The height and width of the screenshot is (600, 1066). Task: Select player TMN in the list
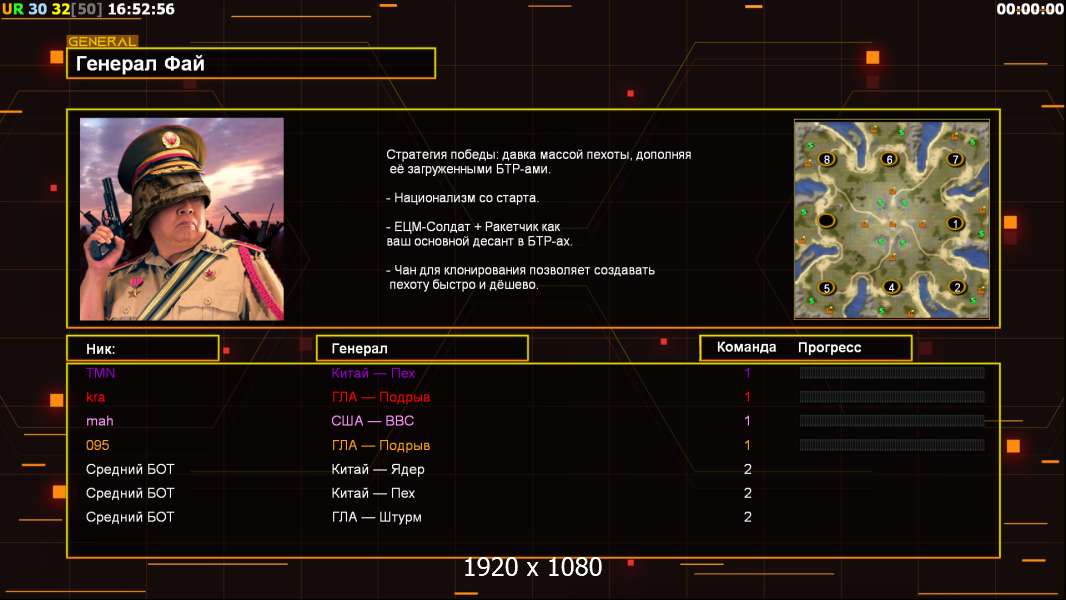tap(101, 372)
